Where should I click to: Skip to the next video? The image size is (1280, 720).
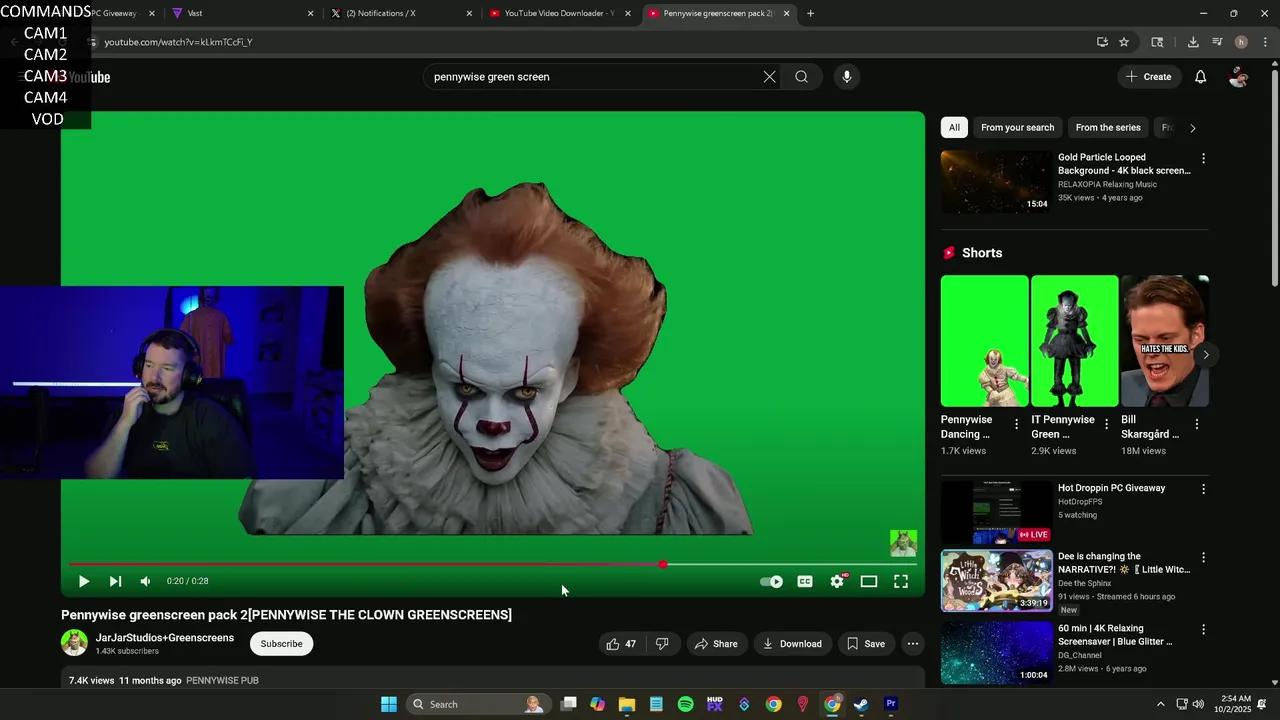coord(115,581)
